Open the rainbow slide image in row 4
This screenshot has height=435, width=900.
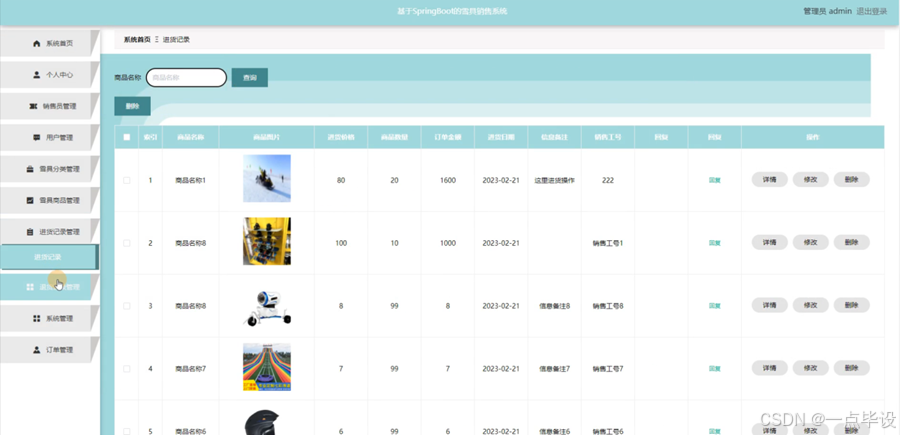pos(267,367)
